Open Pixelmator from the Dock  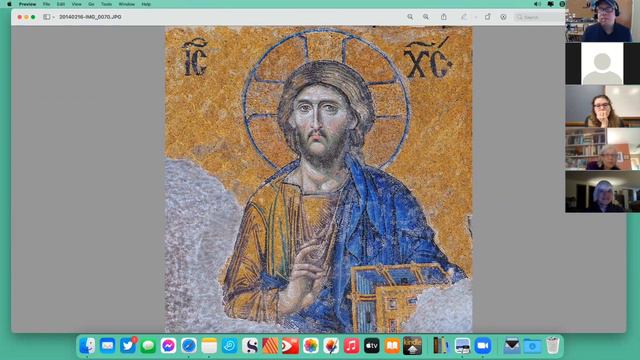coord(331,346)
